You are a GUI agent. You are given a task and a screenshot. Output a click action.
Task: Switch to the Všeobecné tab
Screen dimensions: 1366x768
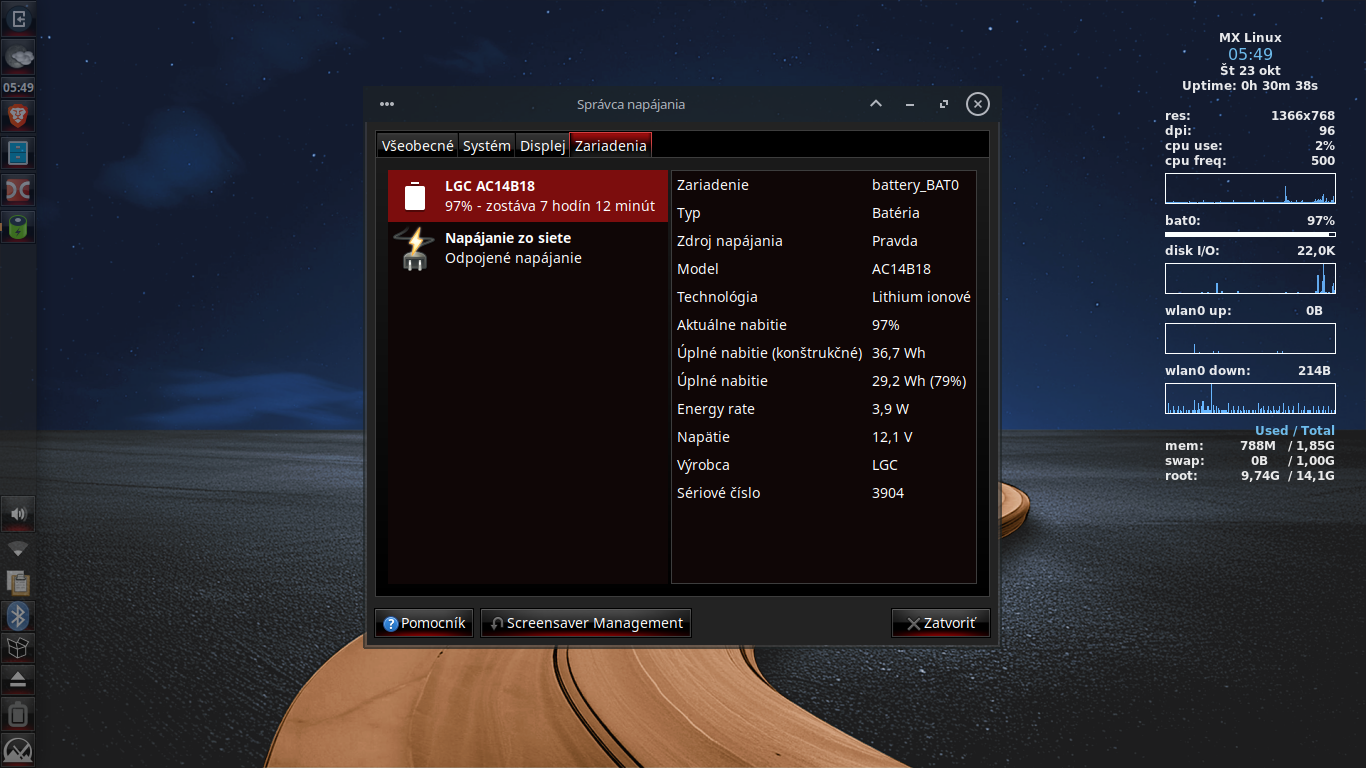pos(417,145)
